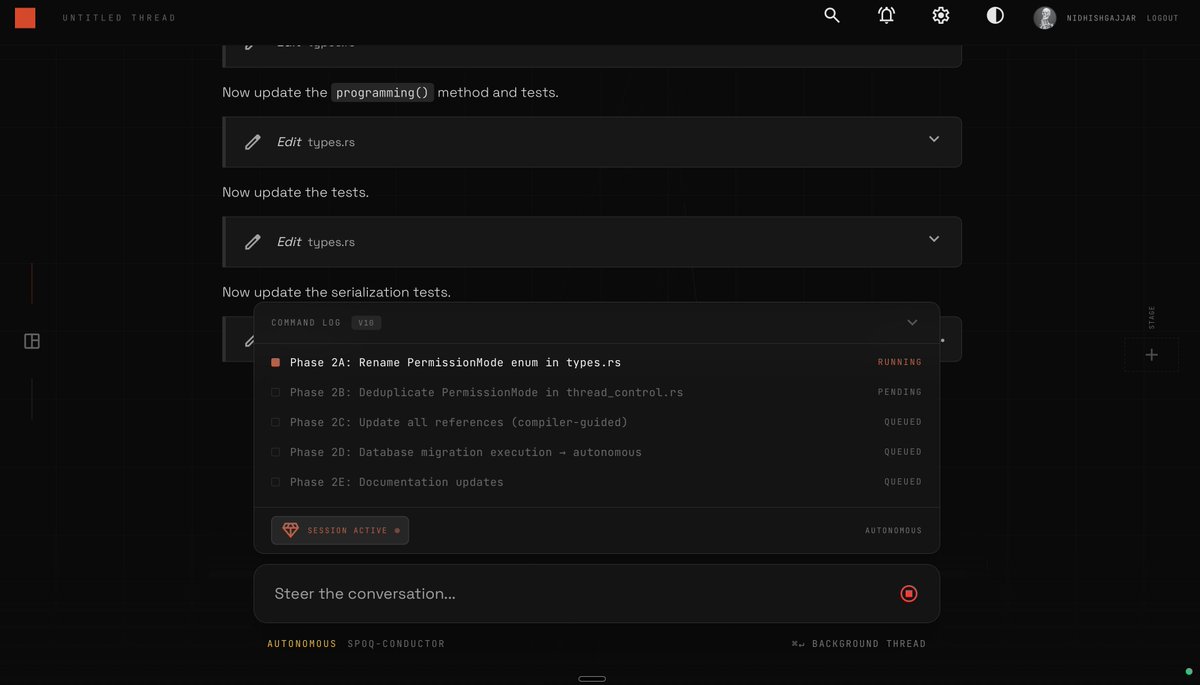Expand the first Edit types.rs block chevron
Screen dimensions: 1200x685
pyautogui.click(x=934, y=139)
